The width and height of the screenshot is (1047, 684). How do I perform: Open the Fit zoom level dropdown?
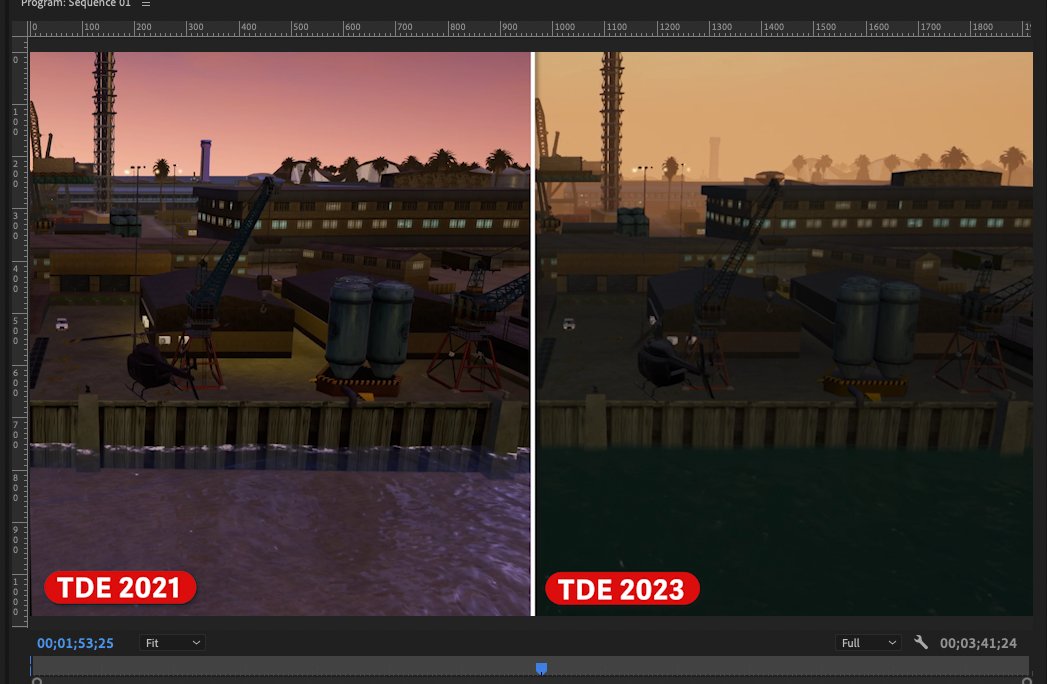172,643
